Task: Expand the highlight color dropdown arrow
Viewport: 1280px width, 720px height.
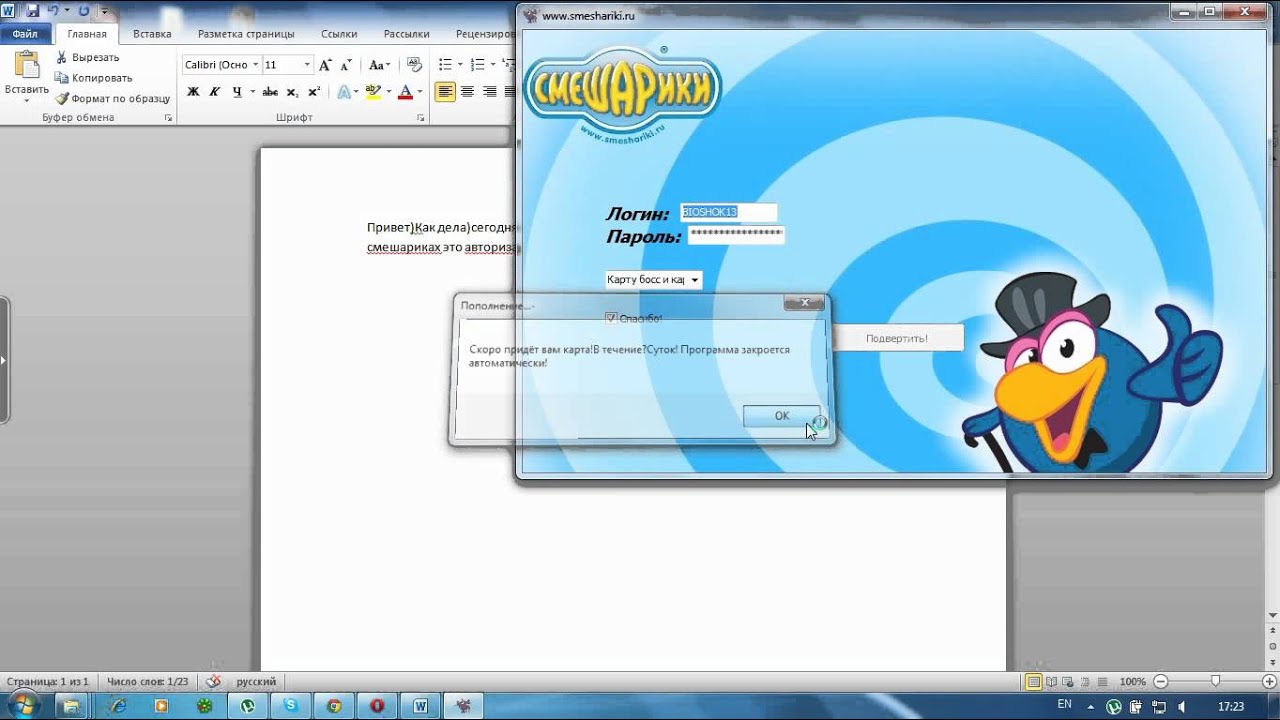Action: click(x=387, y=92)
